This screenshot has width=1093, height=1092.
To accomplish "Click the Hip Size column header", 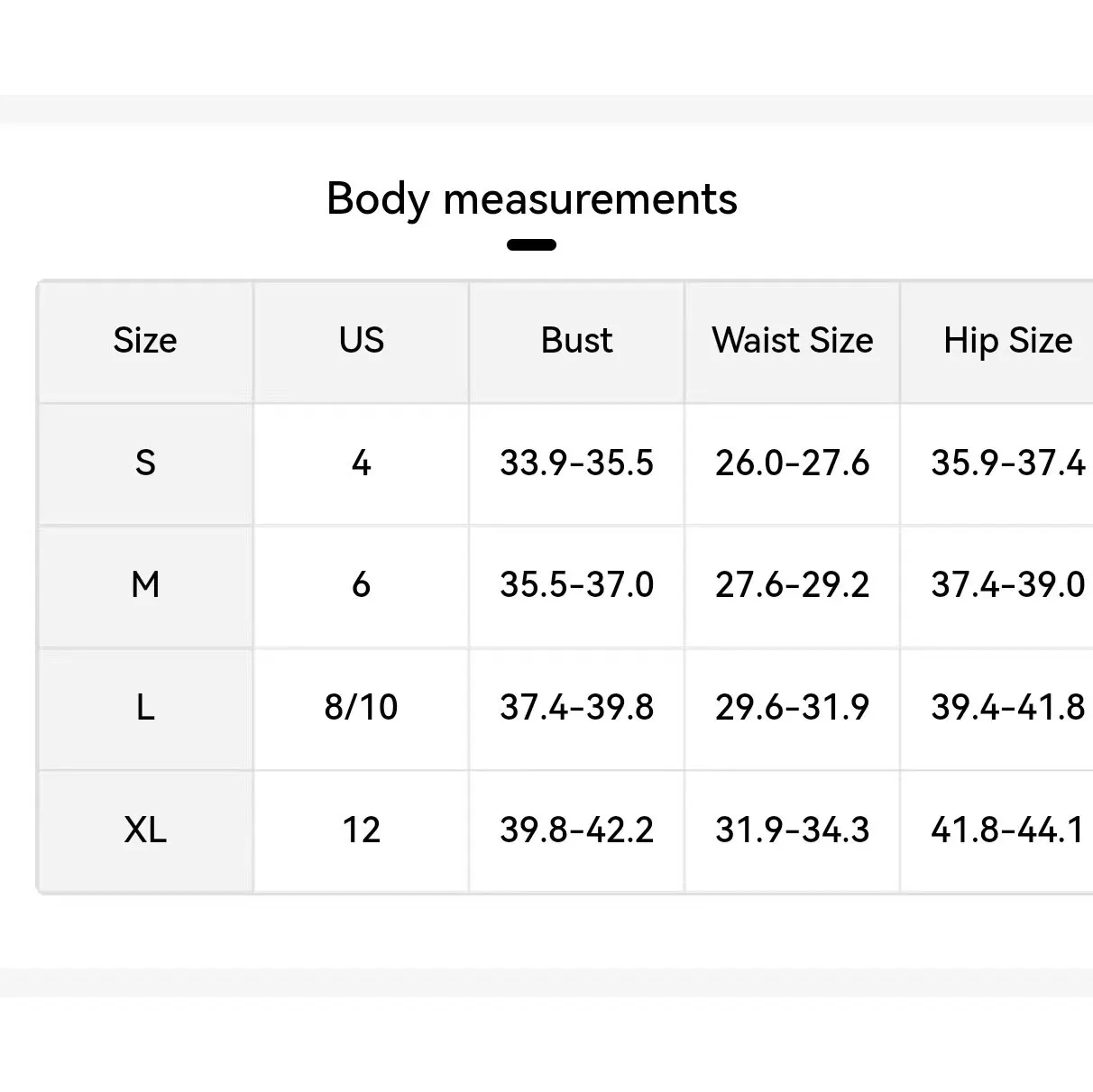I will pos(1008,341).
